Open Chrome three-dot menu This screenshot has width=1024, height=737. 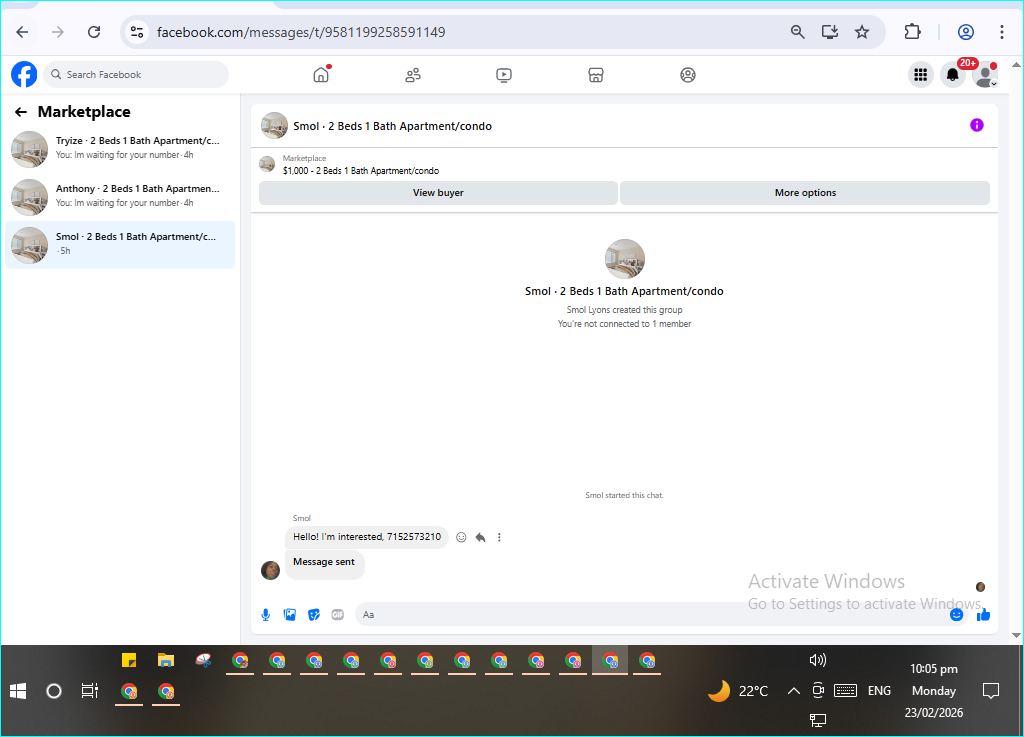coord(1002,32)
